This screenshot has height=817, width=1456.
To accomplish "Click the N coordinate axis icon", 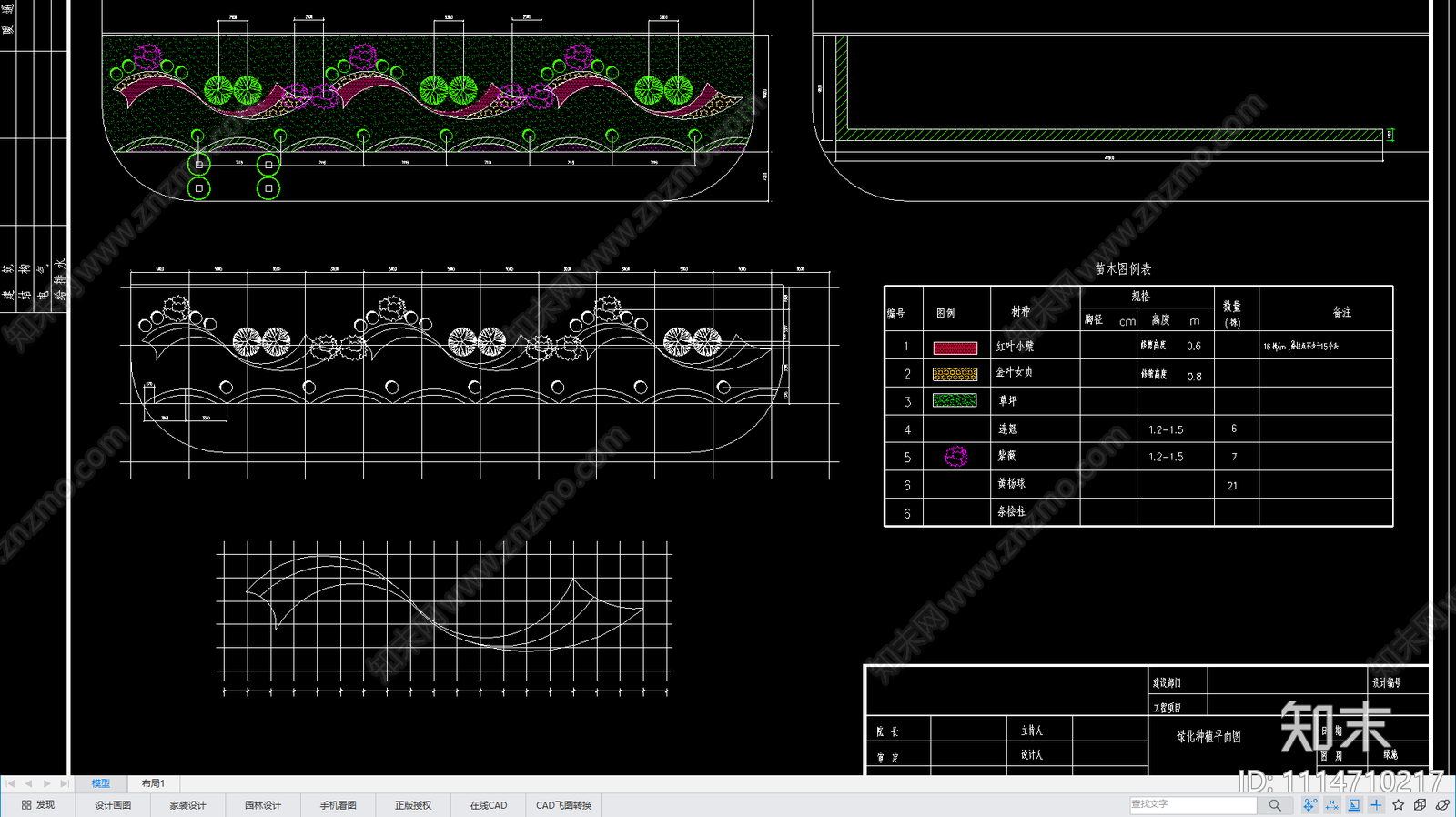I will click(1332, 805).
